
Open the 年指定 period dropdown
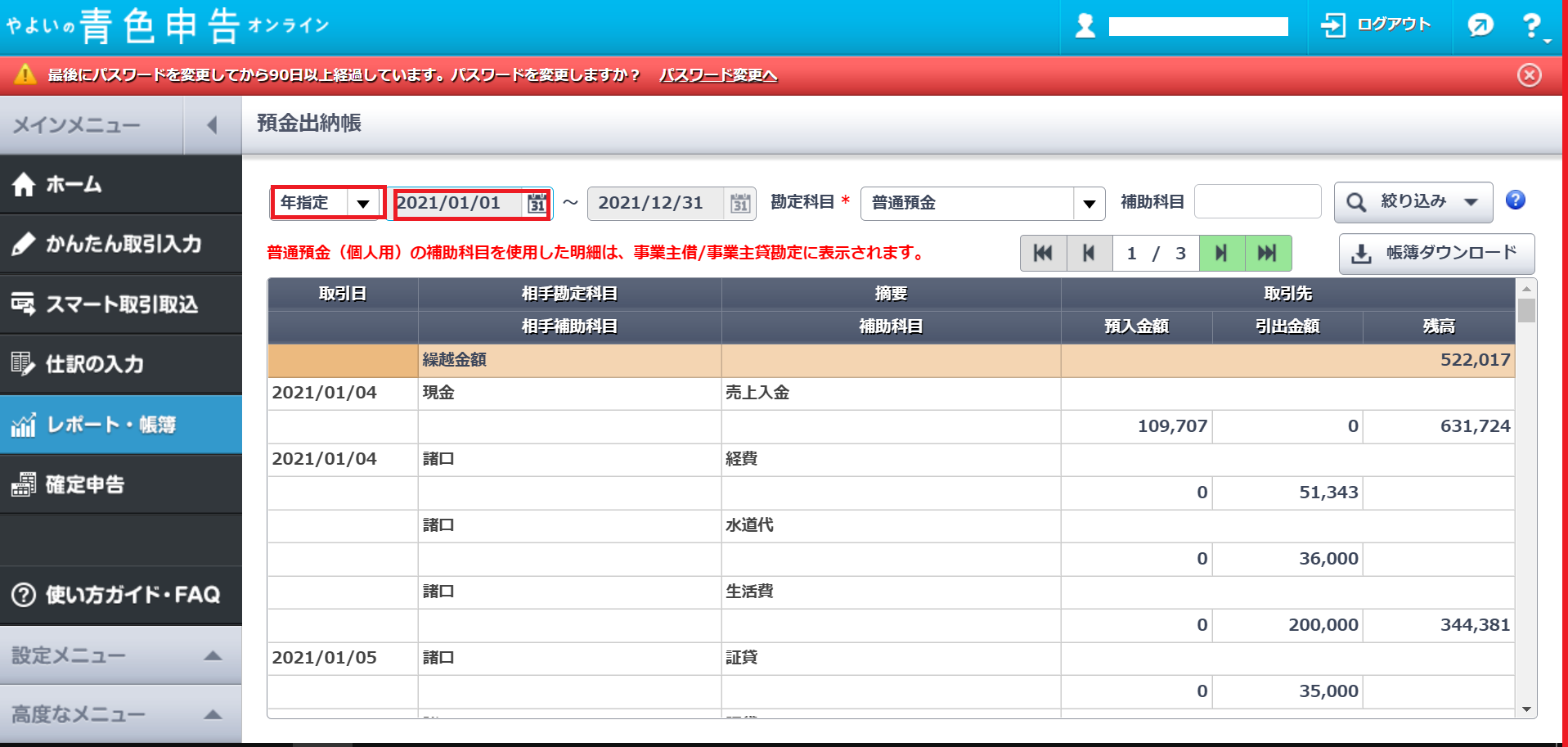click(363, 203)
